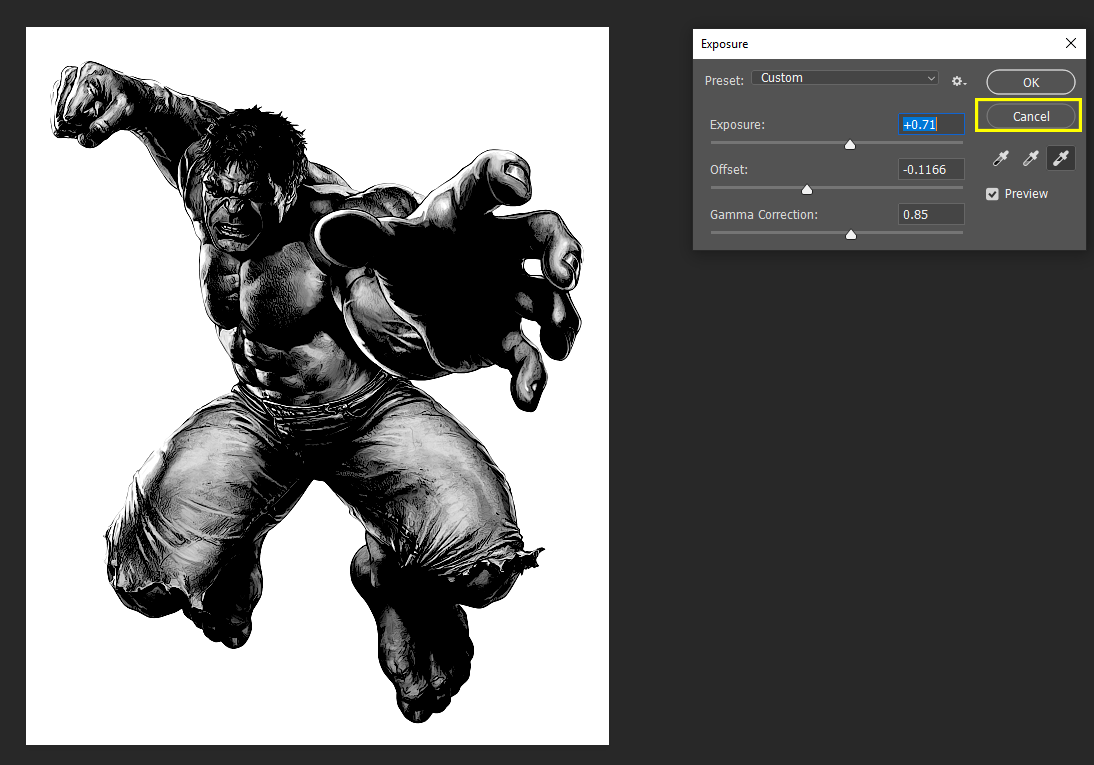Viewport: 1094px width, 765px height.
Task: Click the Gamma Correction: label text
Action: point(764,215)
